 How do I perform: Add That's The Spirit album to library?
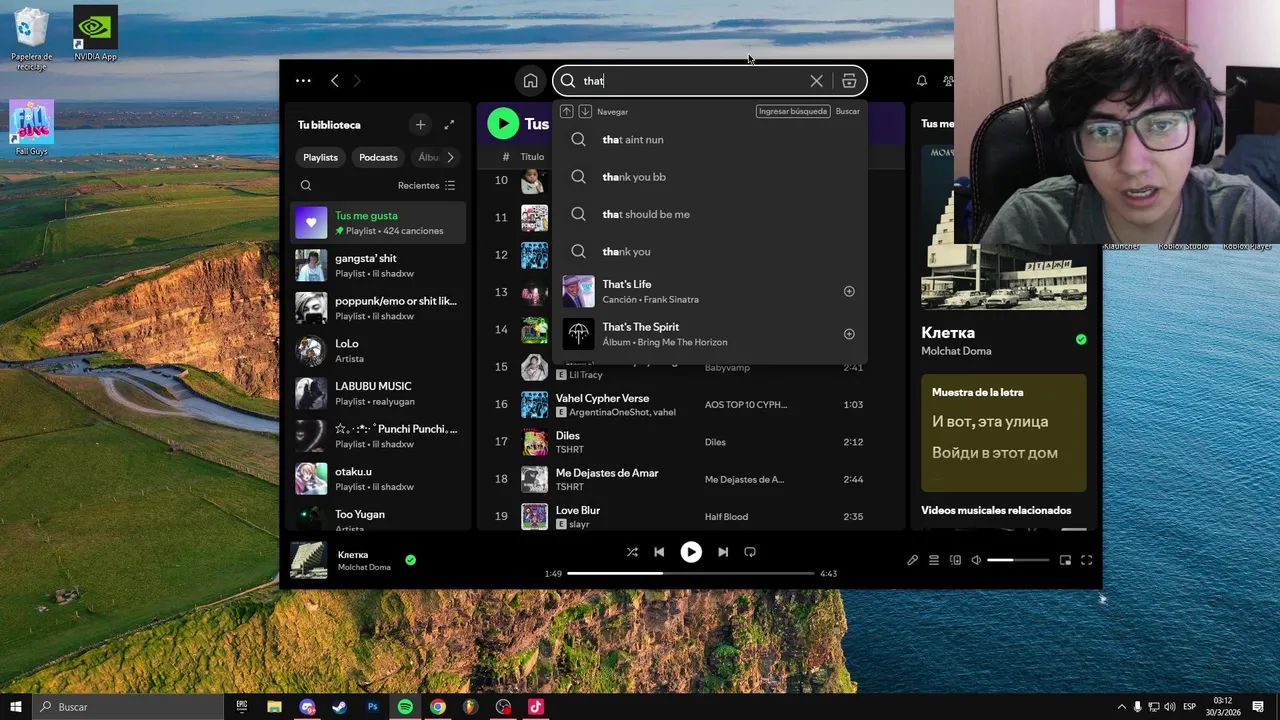click(849, 334)
